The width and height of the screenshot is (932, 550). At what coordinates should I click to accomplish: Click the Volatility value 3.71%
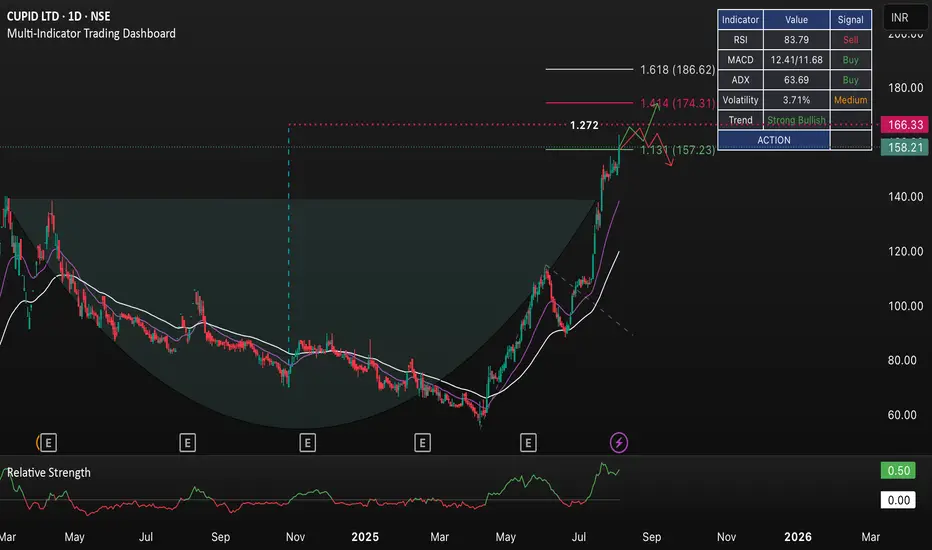[x=796, y=100]
